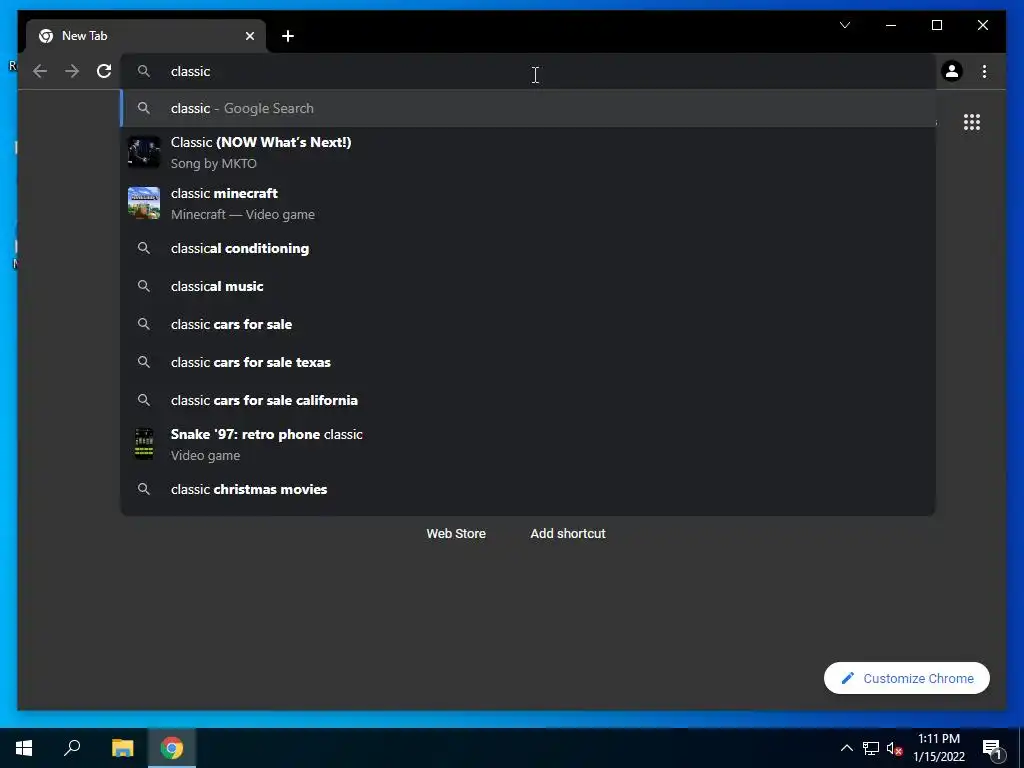Go back with the back arrow

pyautogui.click(x=40, y=71)
